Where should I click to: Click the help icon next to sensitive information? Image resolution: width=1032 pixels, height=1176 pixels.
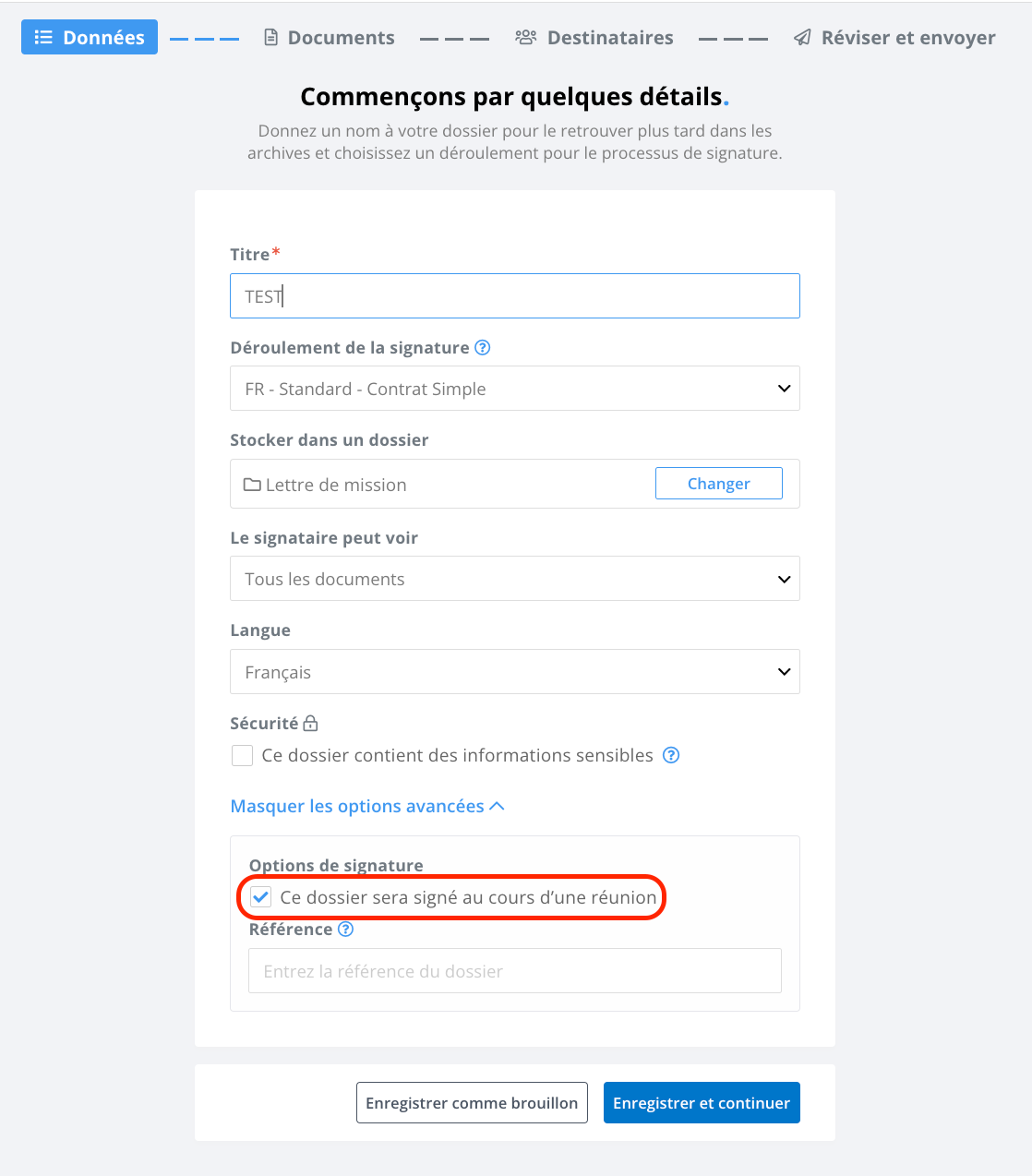(671, 755)
